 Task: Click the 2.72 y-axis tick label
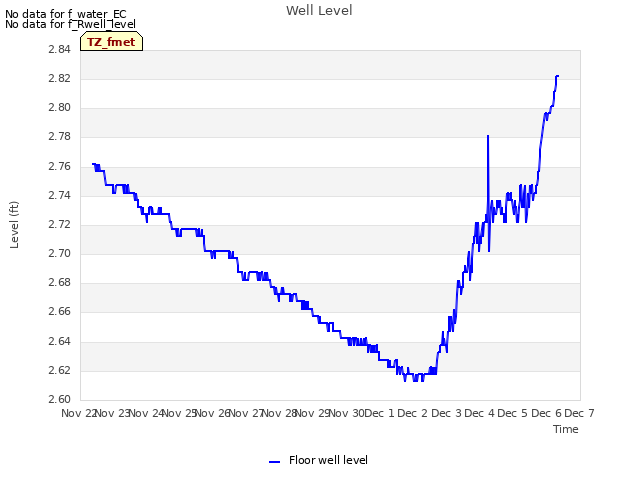59,224
